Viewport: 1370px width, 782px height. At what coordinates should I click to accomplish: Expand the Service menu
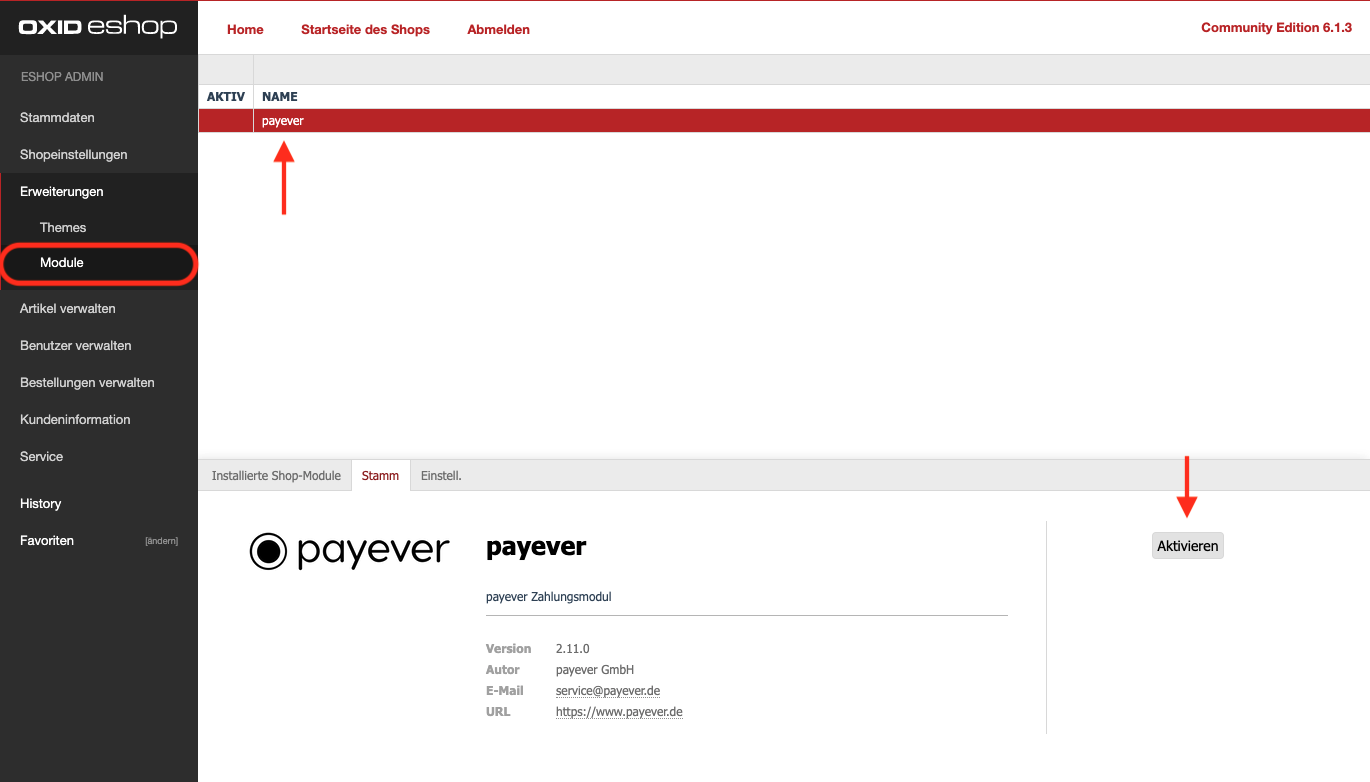(x=41, y=456)
